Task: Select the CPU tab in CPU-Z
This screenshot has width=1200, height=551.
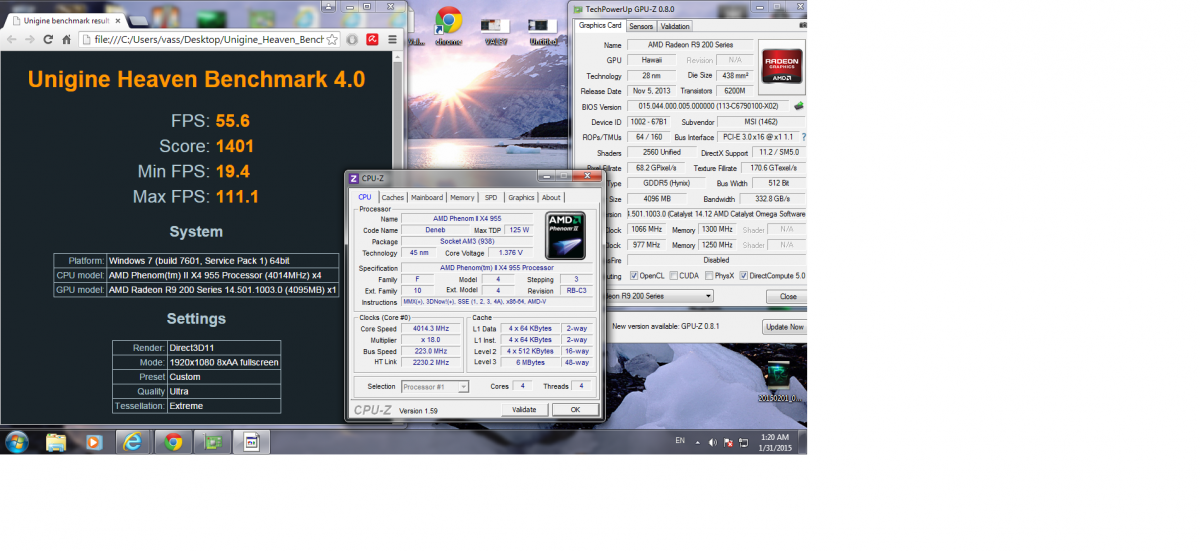Action: tap(365, 197)
